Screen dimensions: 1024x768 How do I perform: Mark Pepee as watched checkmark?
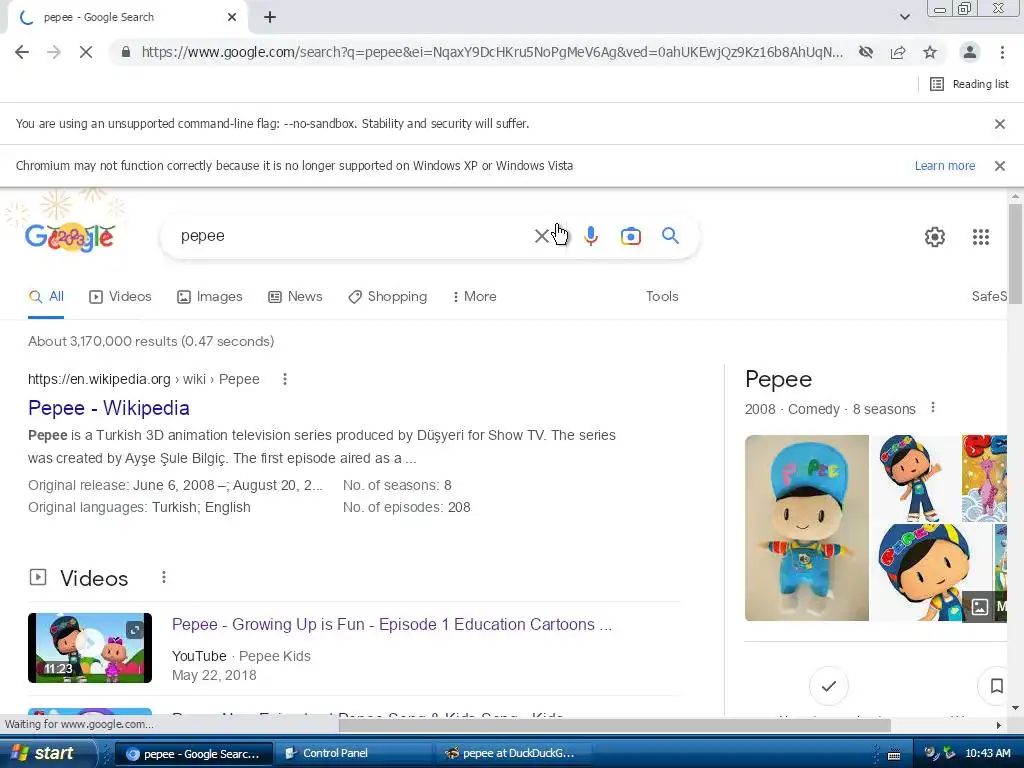(x=829, y=686)
